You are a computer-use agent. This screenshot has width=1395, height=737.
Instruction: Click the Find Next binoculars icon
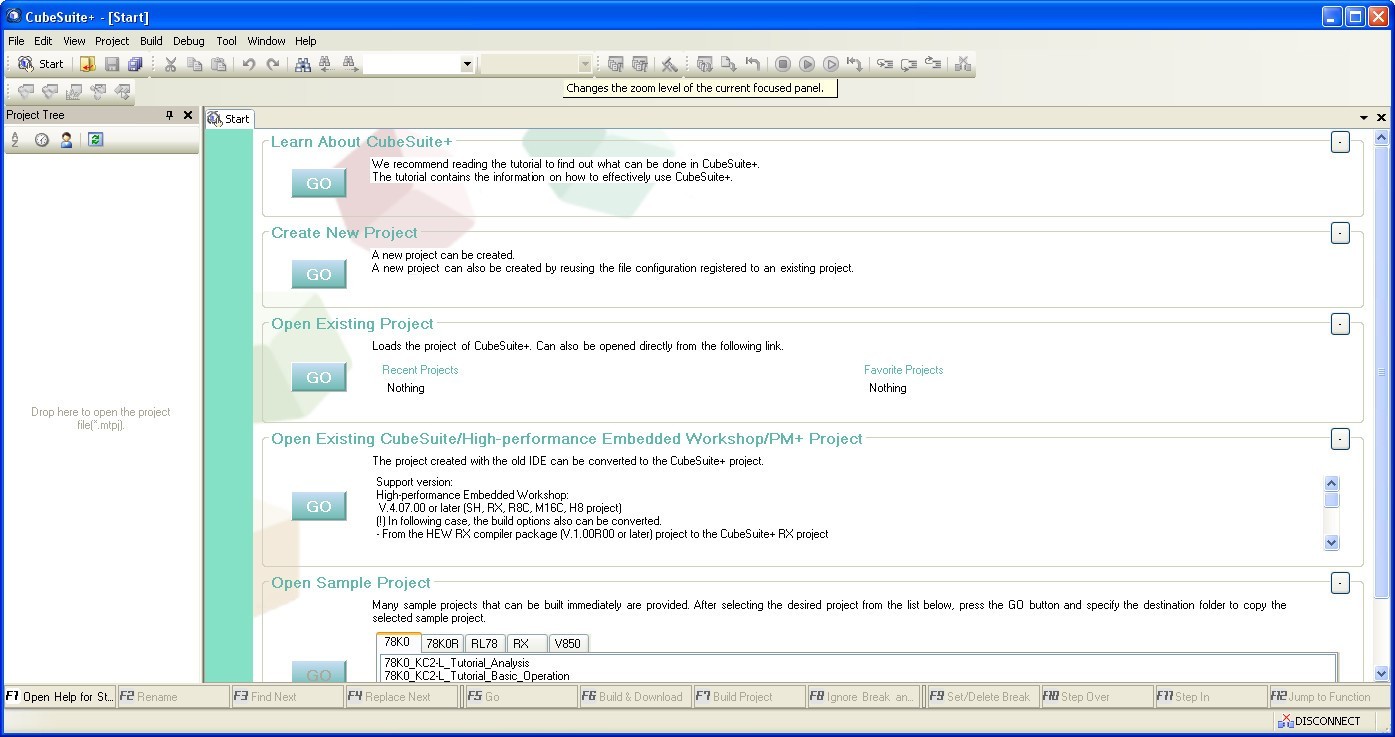coord(350,64)
